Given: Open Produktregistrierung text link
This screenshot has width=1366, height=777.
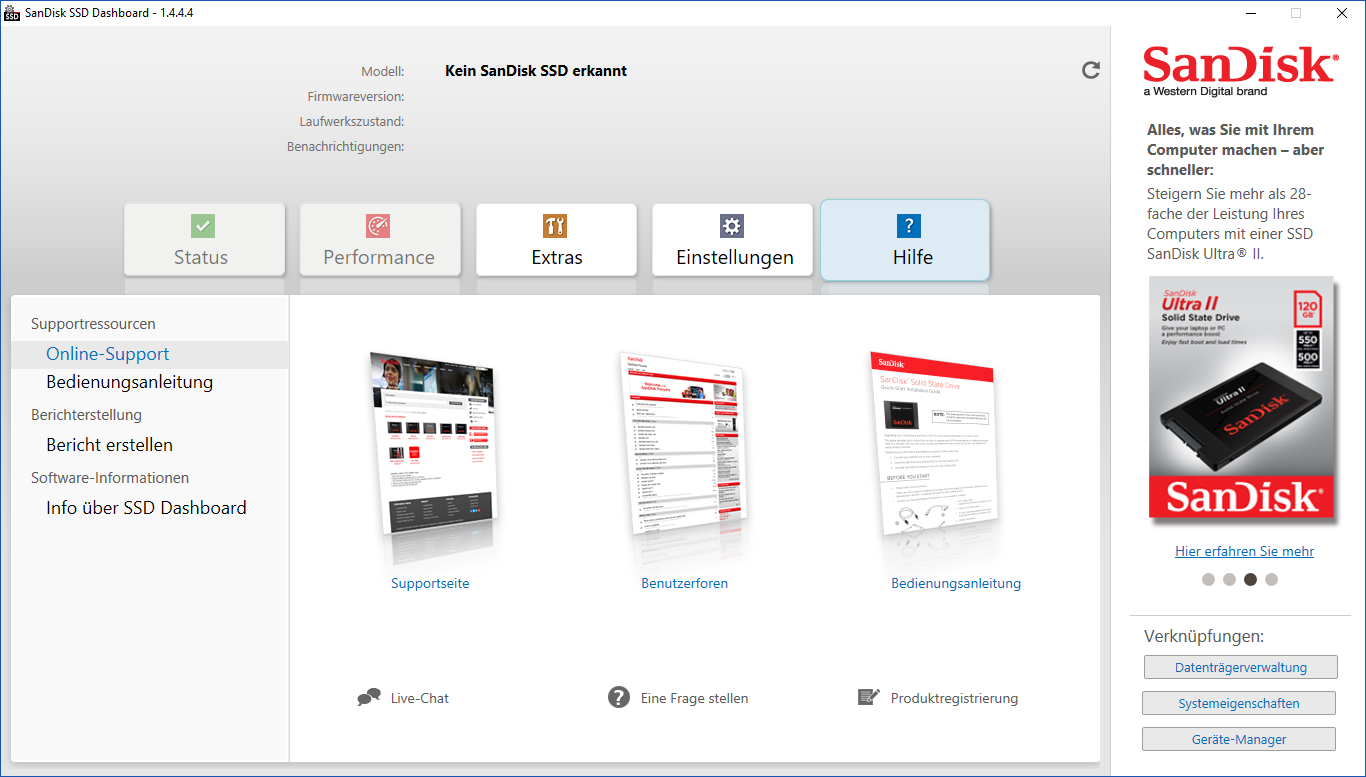Looking at the screenshot, I should point(955,698).
